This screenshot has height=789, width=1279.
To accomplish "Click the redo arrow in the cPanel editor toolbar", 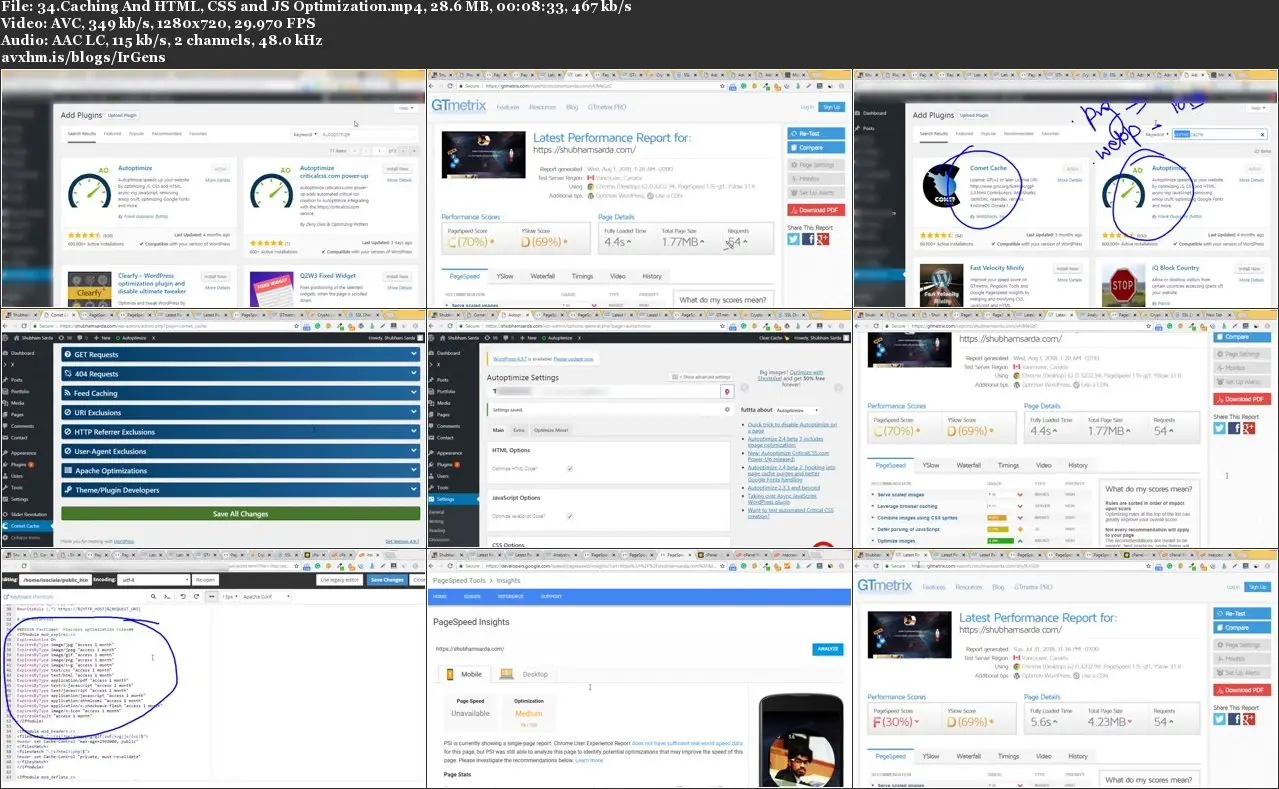I will click(x=196, y=597).
